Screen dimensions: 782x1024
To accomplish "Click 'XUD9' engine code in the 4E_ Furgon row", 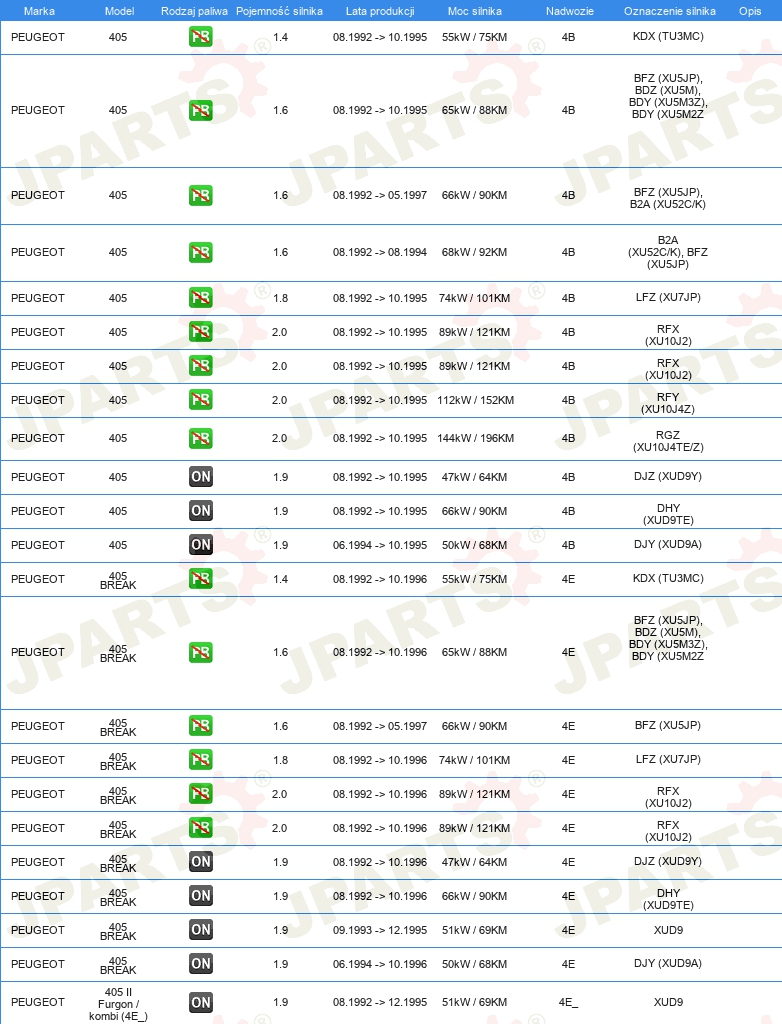I will coord(668,1002).
